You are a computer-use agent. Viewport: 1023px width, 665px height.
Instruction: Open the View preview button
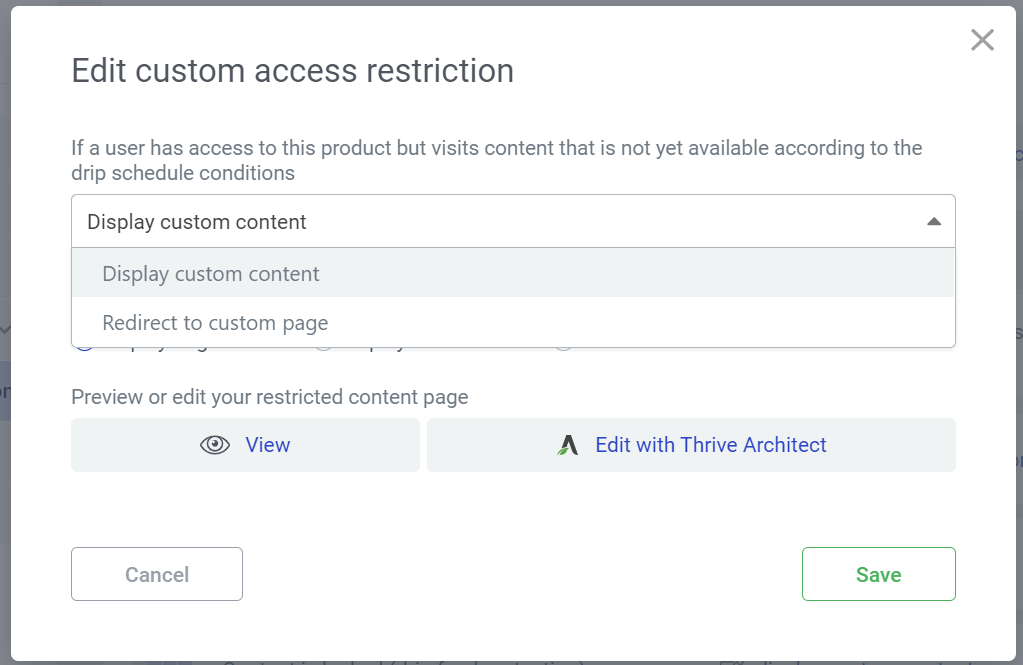tap(245, 445)
